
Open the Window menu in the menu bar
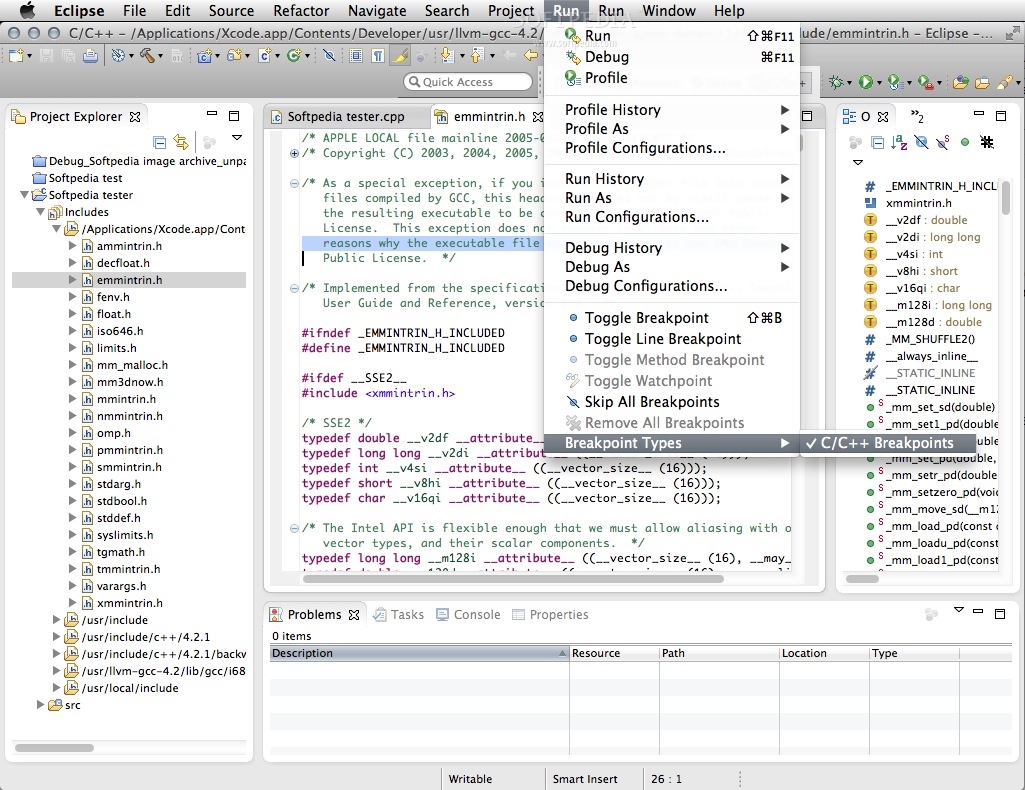(x=668, y=11)
